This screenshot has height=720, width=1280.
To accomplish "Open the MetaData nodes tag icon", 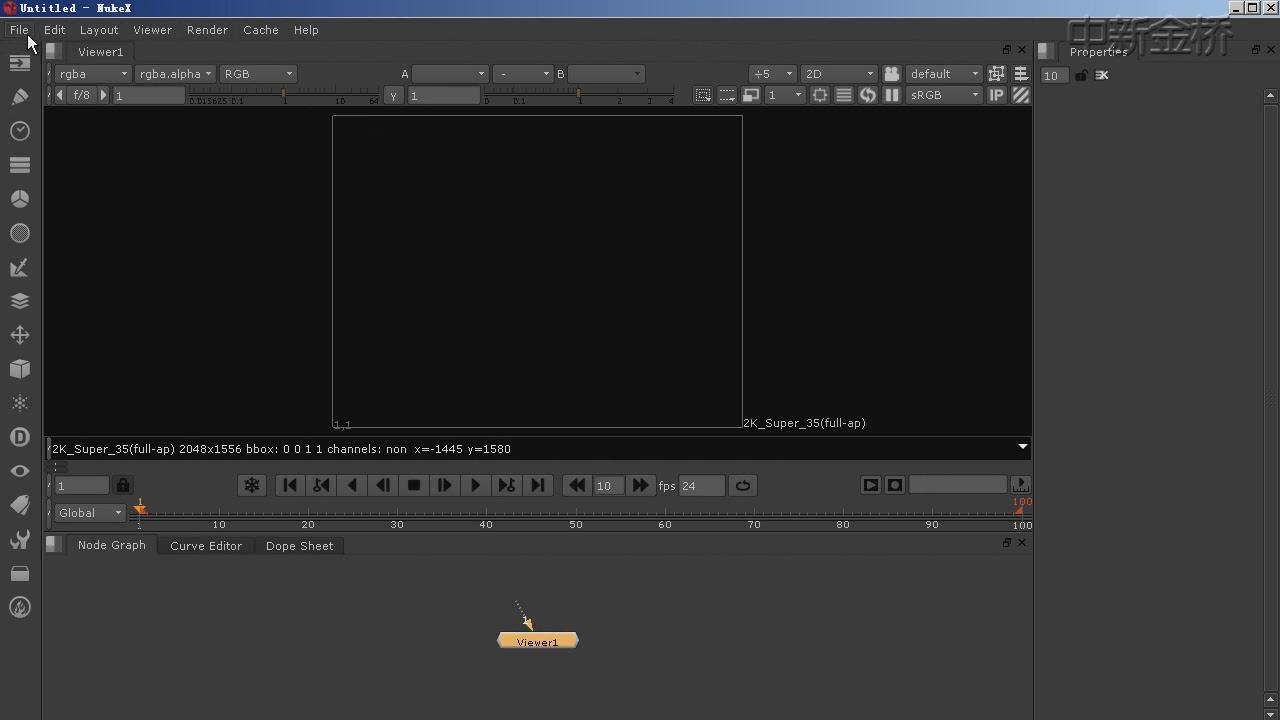I will [x=20, y=505].
